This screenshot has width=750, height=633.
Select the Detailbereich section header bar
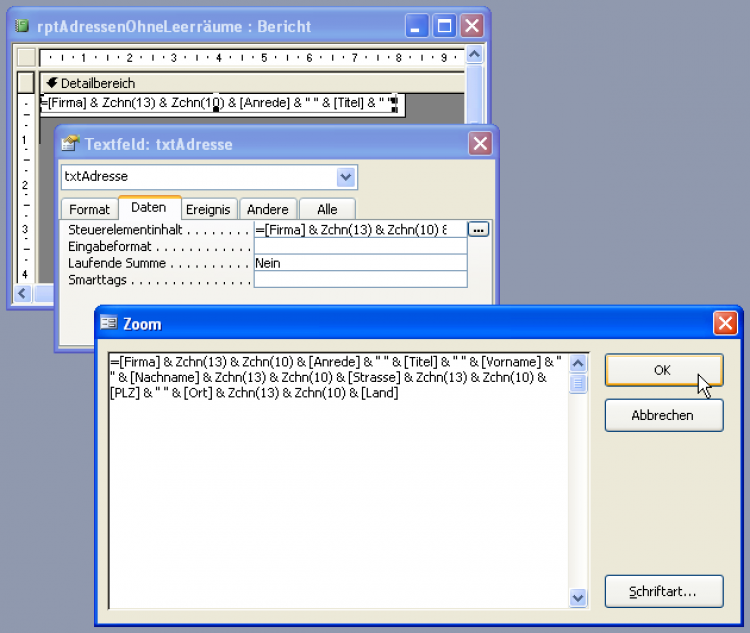[x=250, y=83]
